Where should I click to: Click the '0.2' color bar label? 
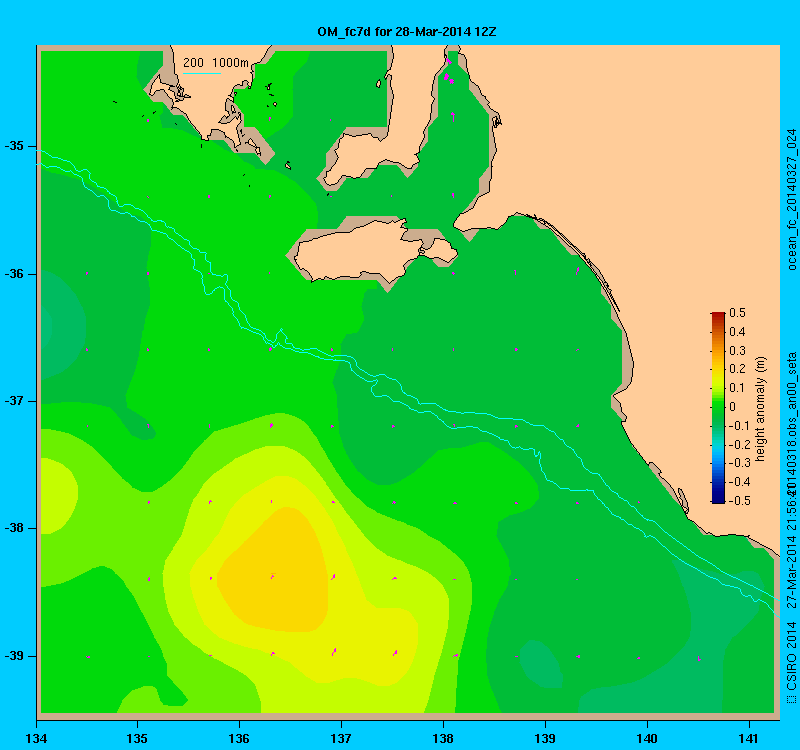pos(737,369)
